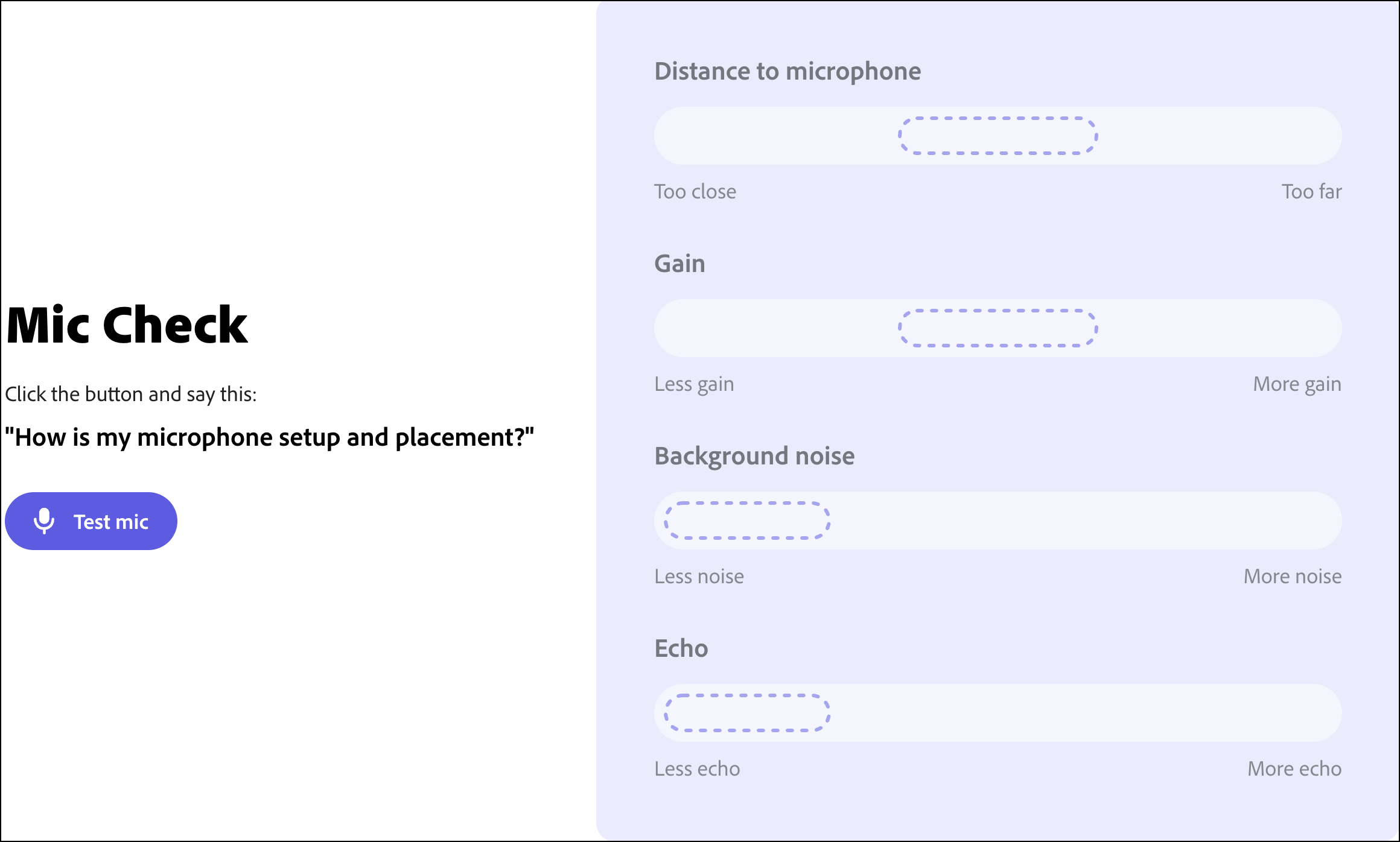Click the Mic Check heading

pos(127,326)
